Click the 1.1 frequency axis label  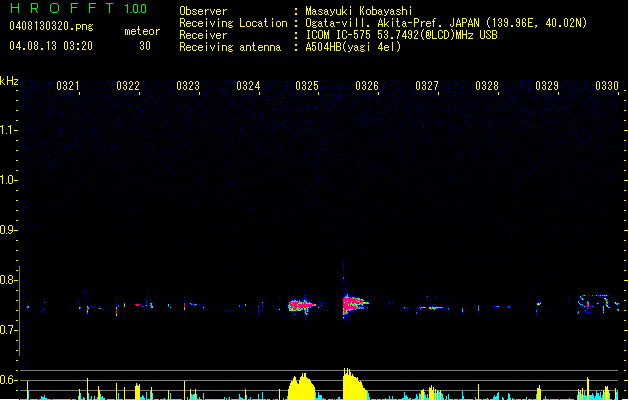(8, 130)
